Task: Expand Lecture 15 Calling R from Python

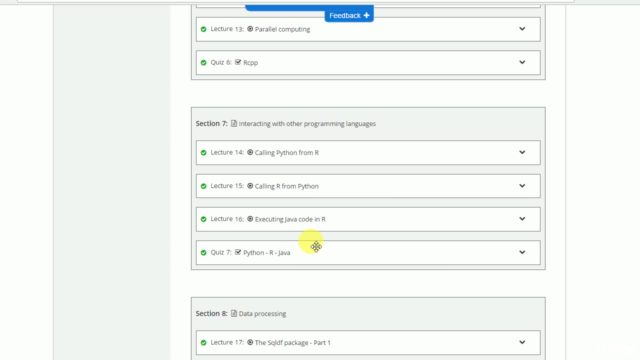Action: tap(522, 186)
